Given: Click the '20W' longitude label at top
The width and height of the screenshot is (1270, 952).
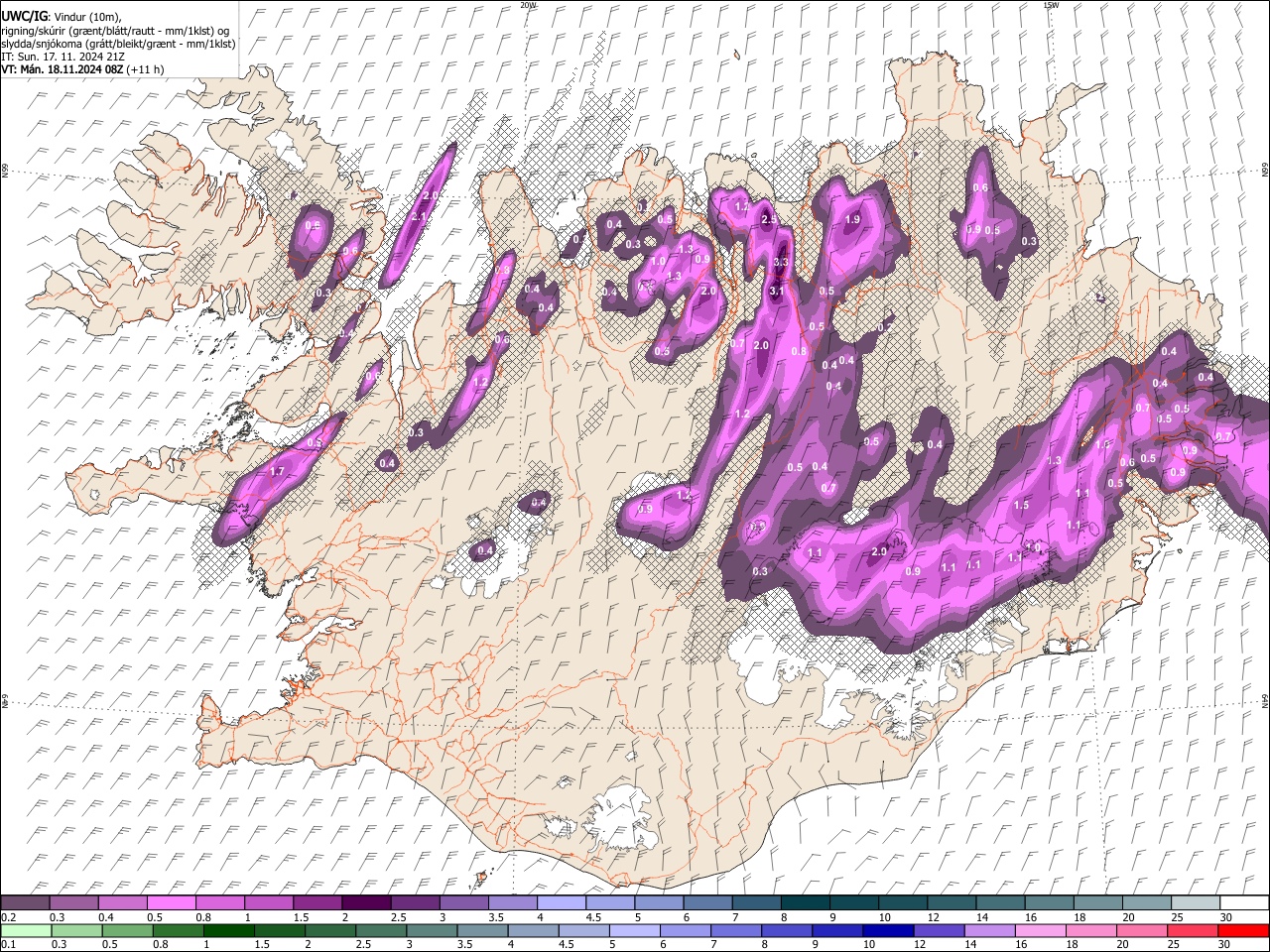Looking at the screenshot, I should tap(528, 5).
